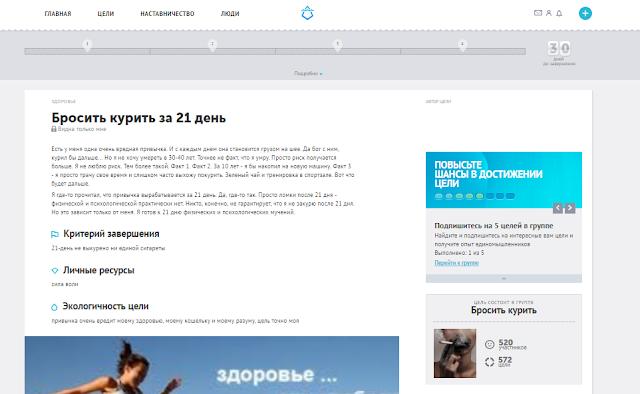Click the АВТОР ЦЕЛИ label

click(x=438, y=102)
